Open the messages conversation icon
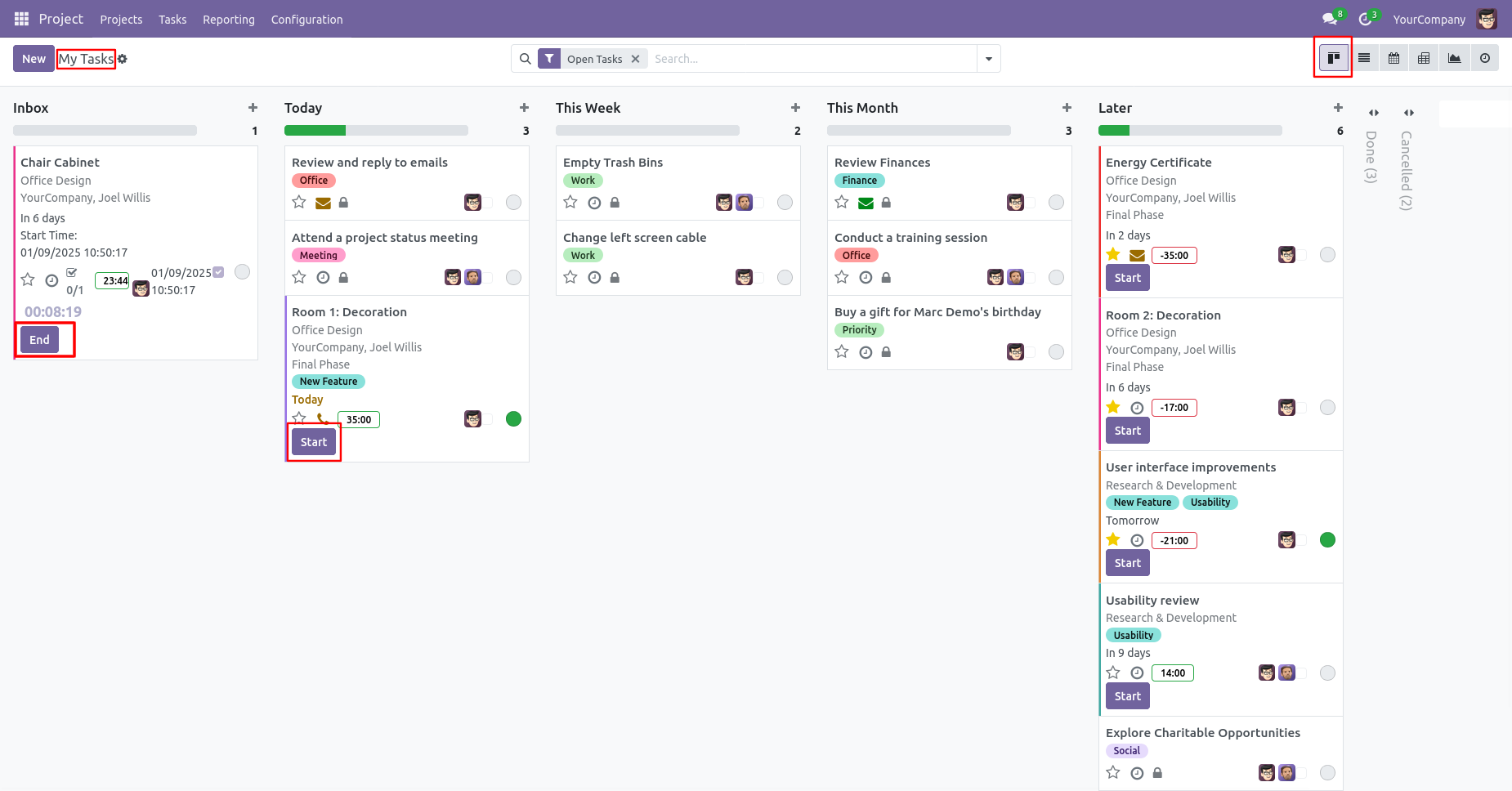 pyautogui.click(x=1331, y=19)
